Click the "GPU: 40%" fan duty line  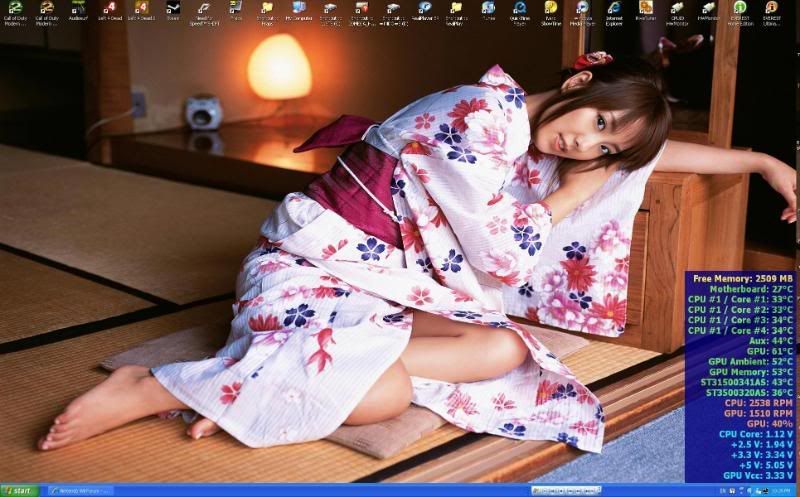point(770,424)
